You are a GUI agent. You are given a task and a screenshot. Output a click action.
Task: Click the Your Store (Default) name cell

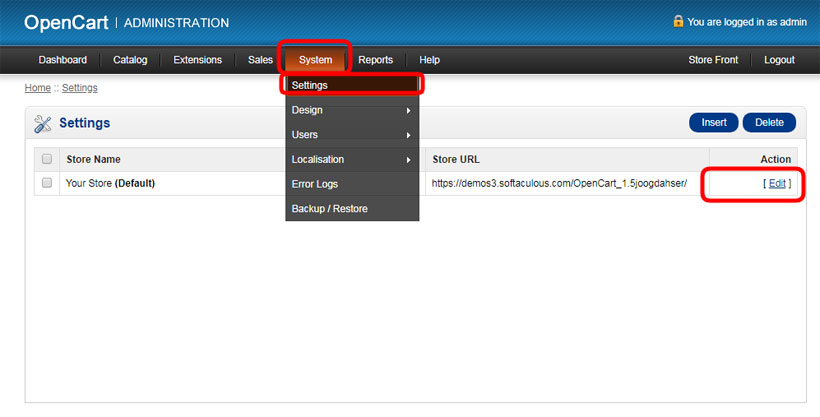click(x=110, y=183)
